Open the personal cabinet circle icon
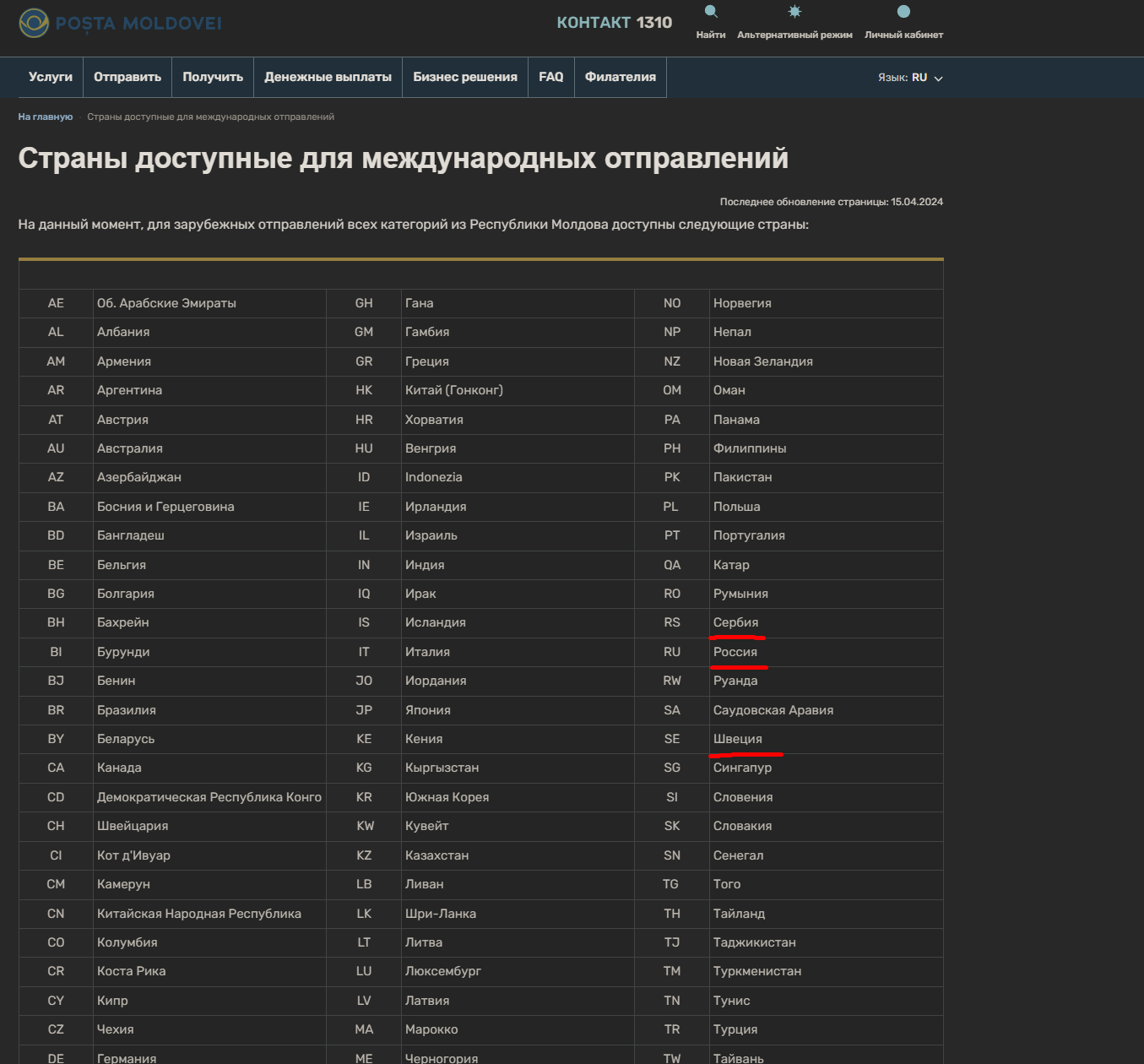 click(903, 12)
